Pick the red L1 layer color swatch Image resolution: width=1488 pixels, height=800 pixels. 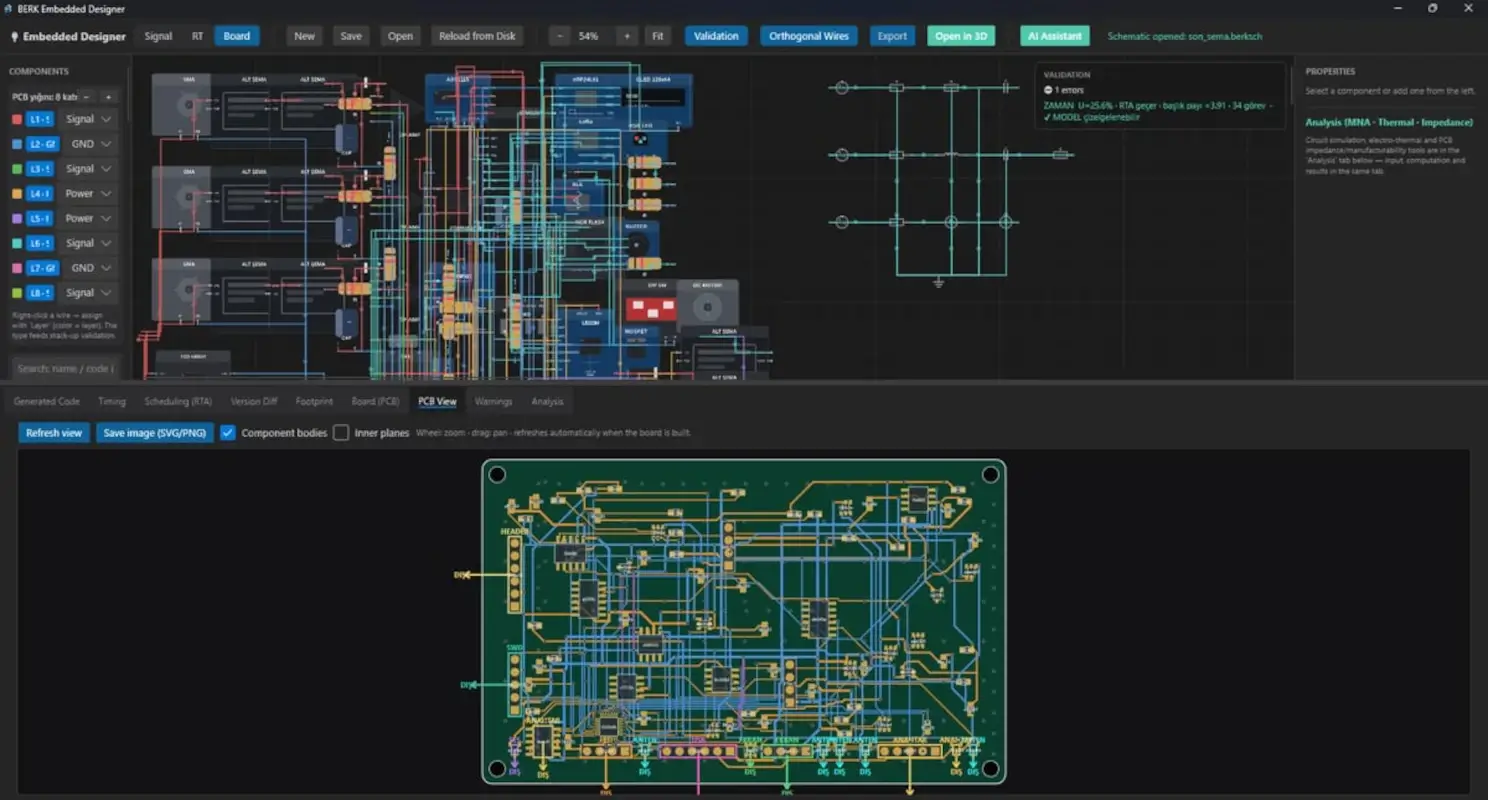point(16,119)
